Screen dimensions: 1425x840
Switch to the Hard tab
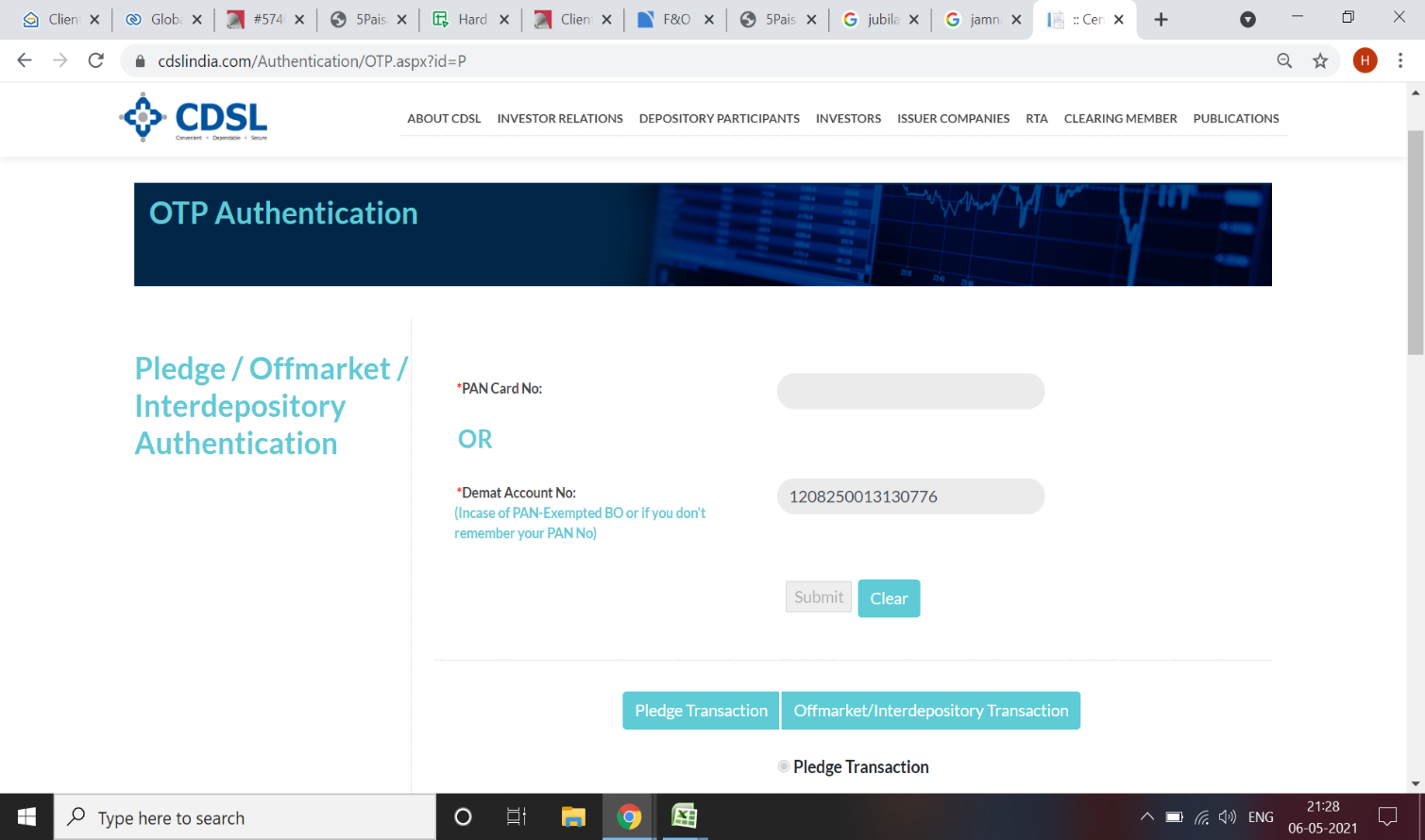coord(470,19)
